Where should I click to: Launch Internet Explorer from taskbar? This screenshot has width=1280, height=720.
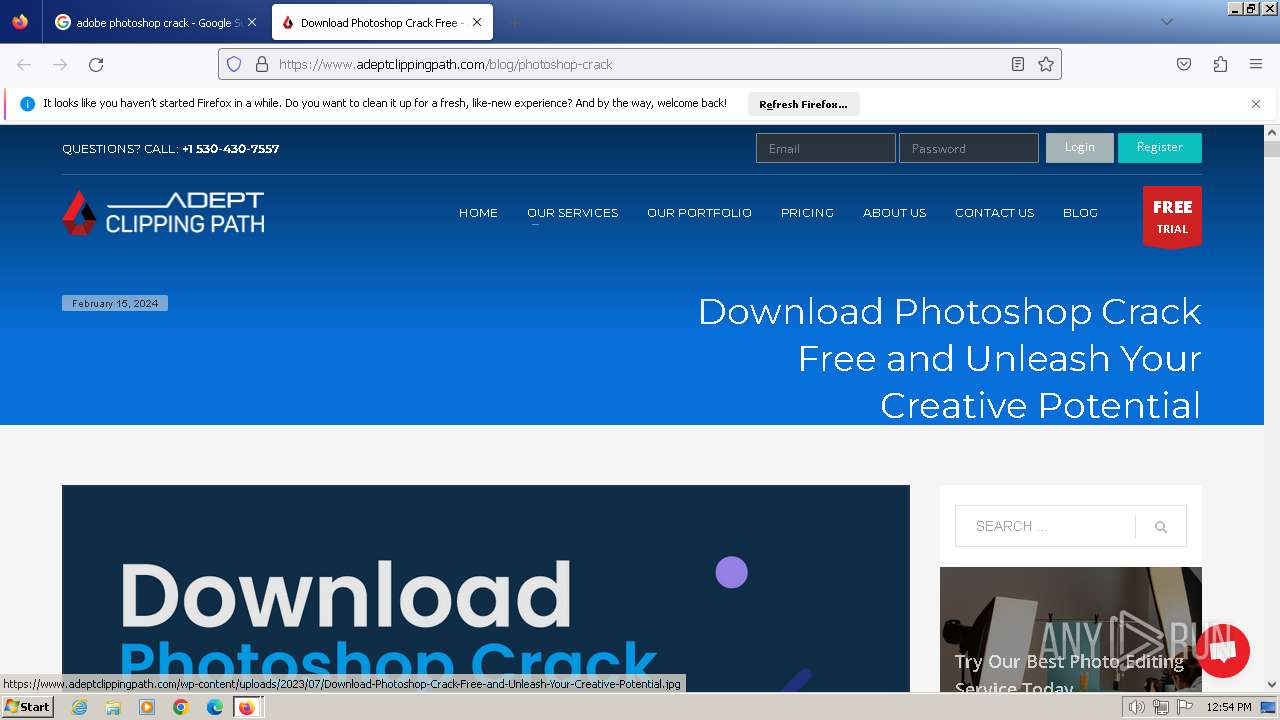80,707
